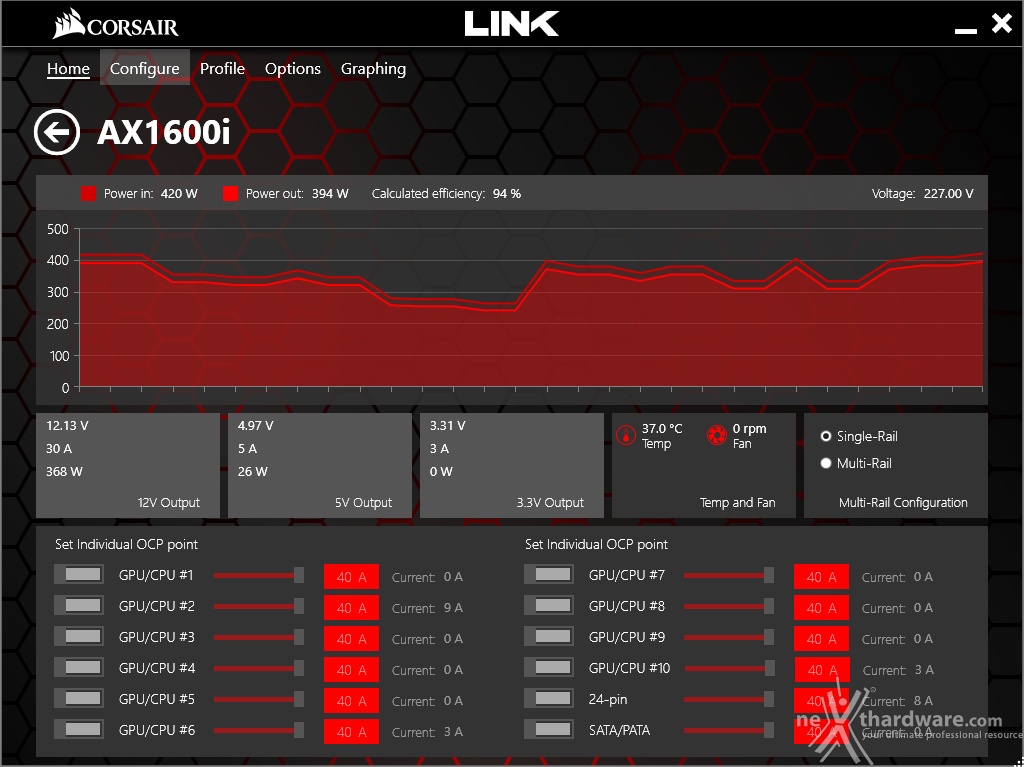Close the Corsair Link window

[x=1001, y=24]
